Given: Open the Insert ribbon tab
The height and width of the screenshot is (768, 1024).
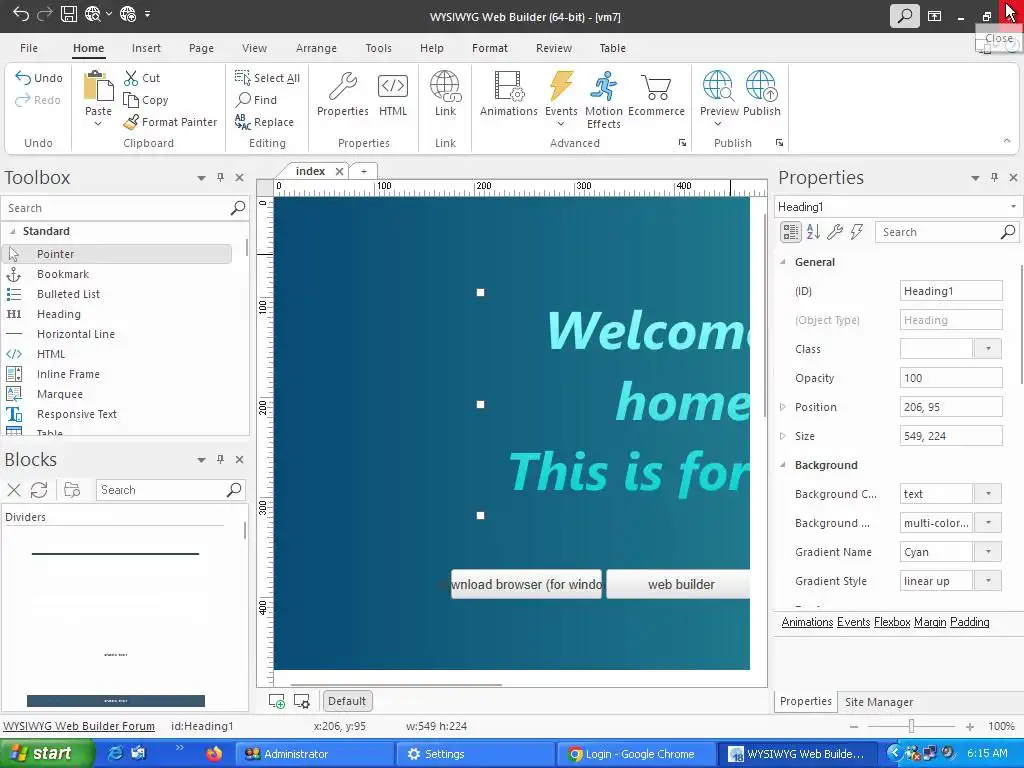Looking at the screenshot, I should pos(146,48).
